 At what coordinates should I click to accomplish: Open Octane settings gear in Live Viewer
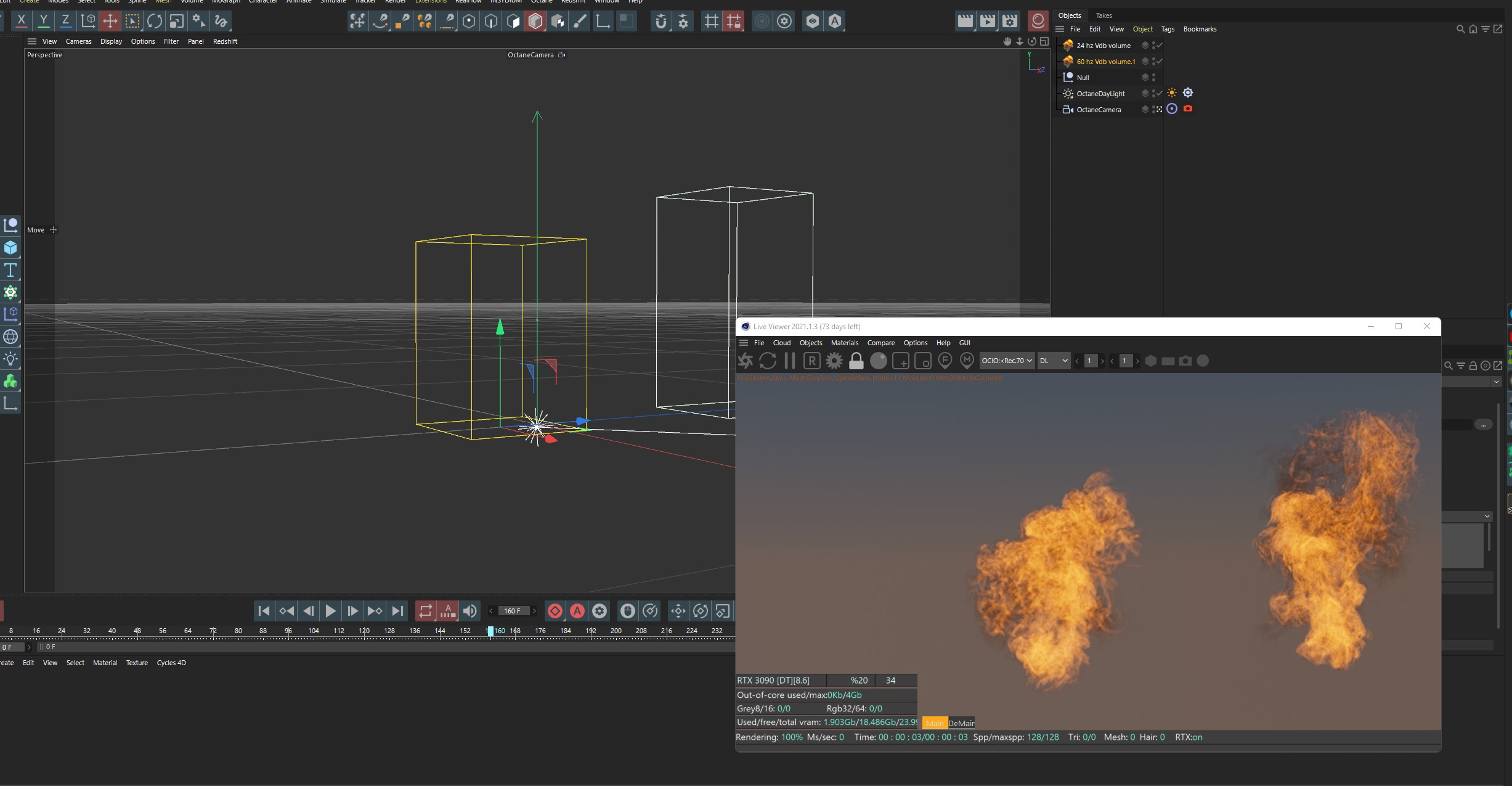[834, 361]
